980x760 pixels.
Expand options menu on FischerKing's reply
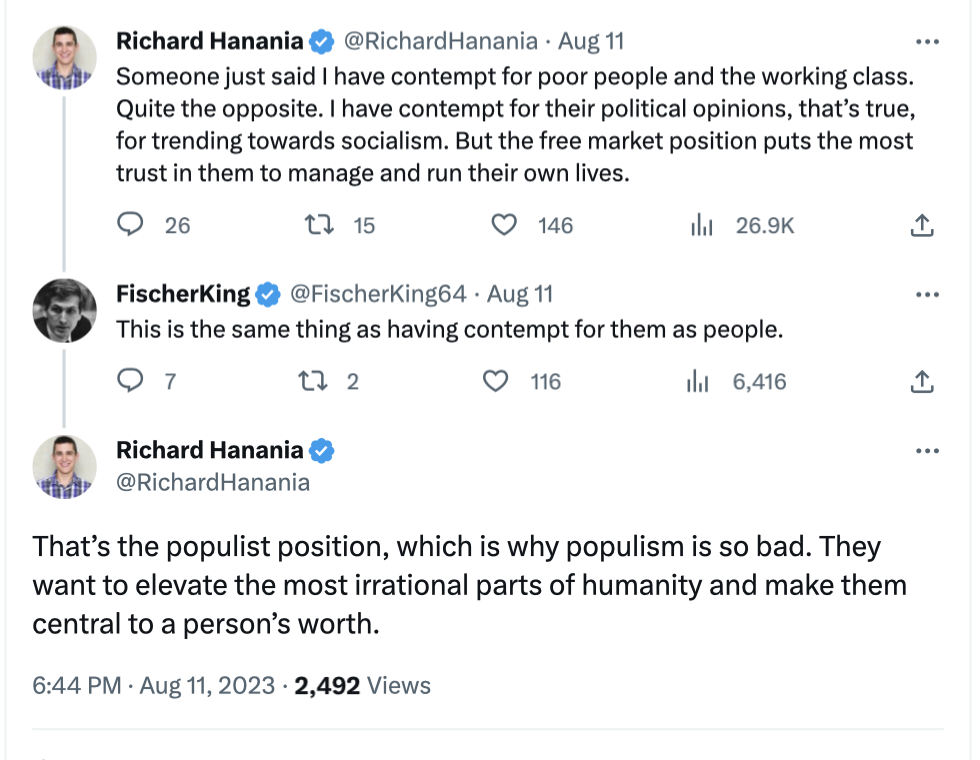click(x=927, y=294)
